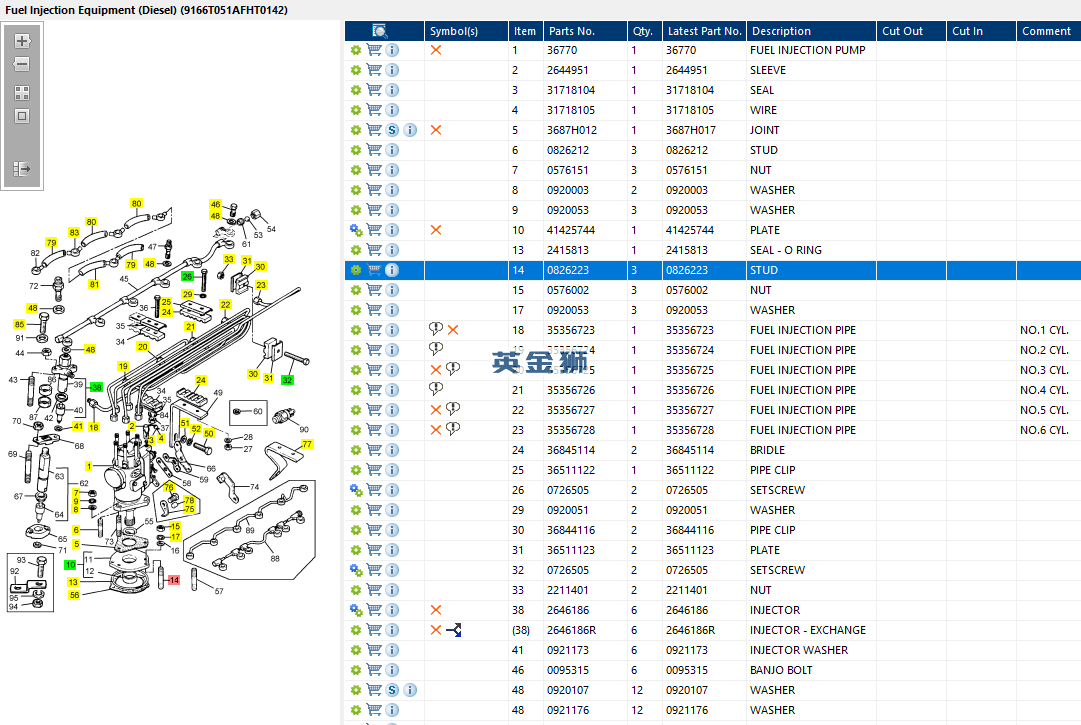Select the green callout 26 in the diagram
Image resolution: width=1081 pixels, height=725 pixels.
tap(188, 276)
